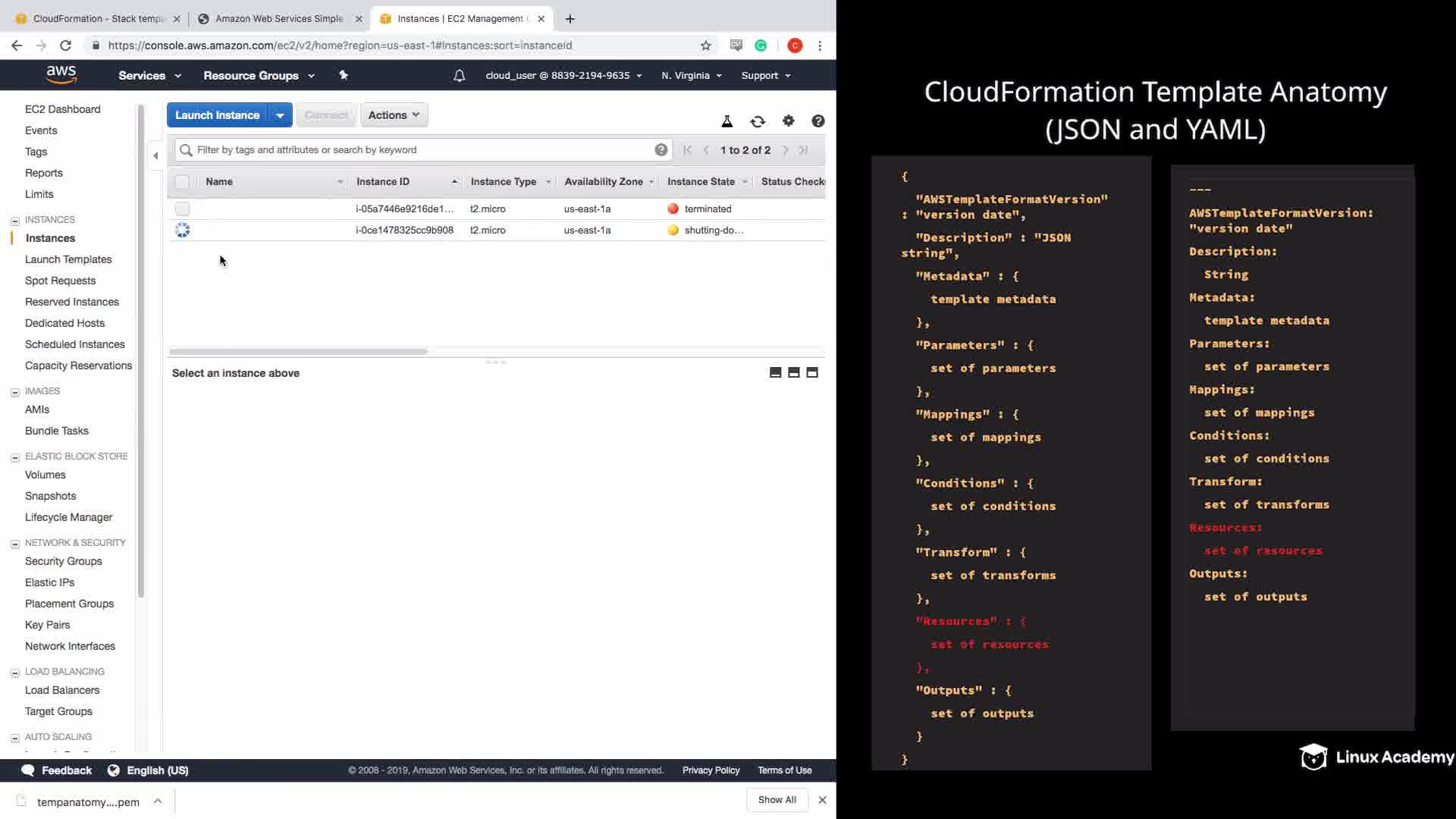Click the horizontal table scrollbar
Image resolution: width=1456 pixels, height=819 pixels.
(298, 352)
